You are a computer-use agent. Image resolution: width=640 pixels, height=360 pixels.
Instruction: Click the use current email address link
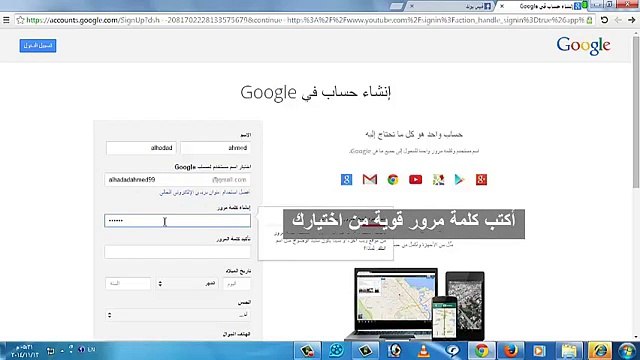[204, 192]
